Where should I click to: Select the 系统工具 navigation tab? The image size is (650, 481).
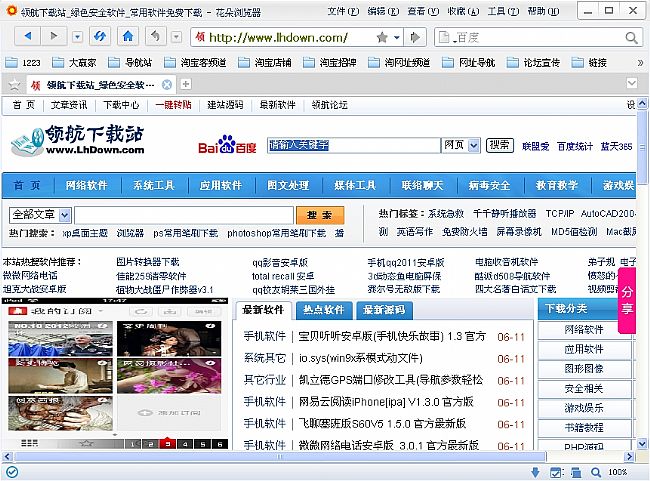coord(154,185)
